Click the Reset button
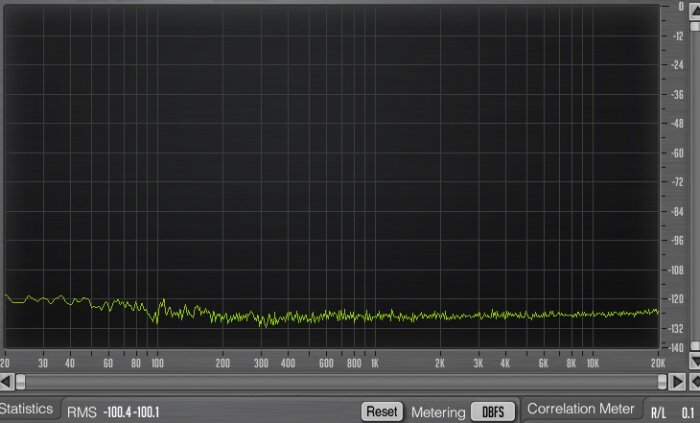 (x=382, y=411)
